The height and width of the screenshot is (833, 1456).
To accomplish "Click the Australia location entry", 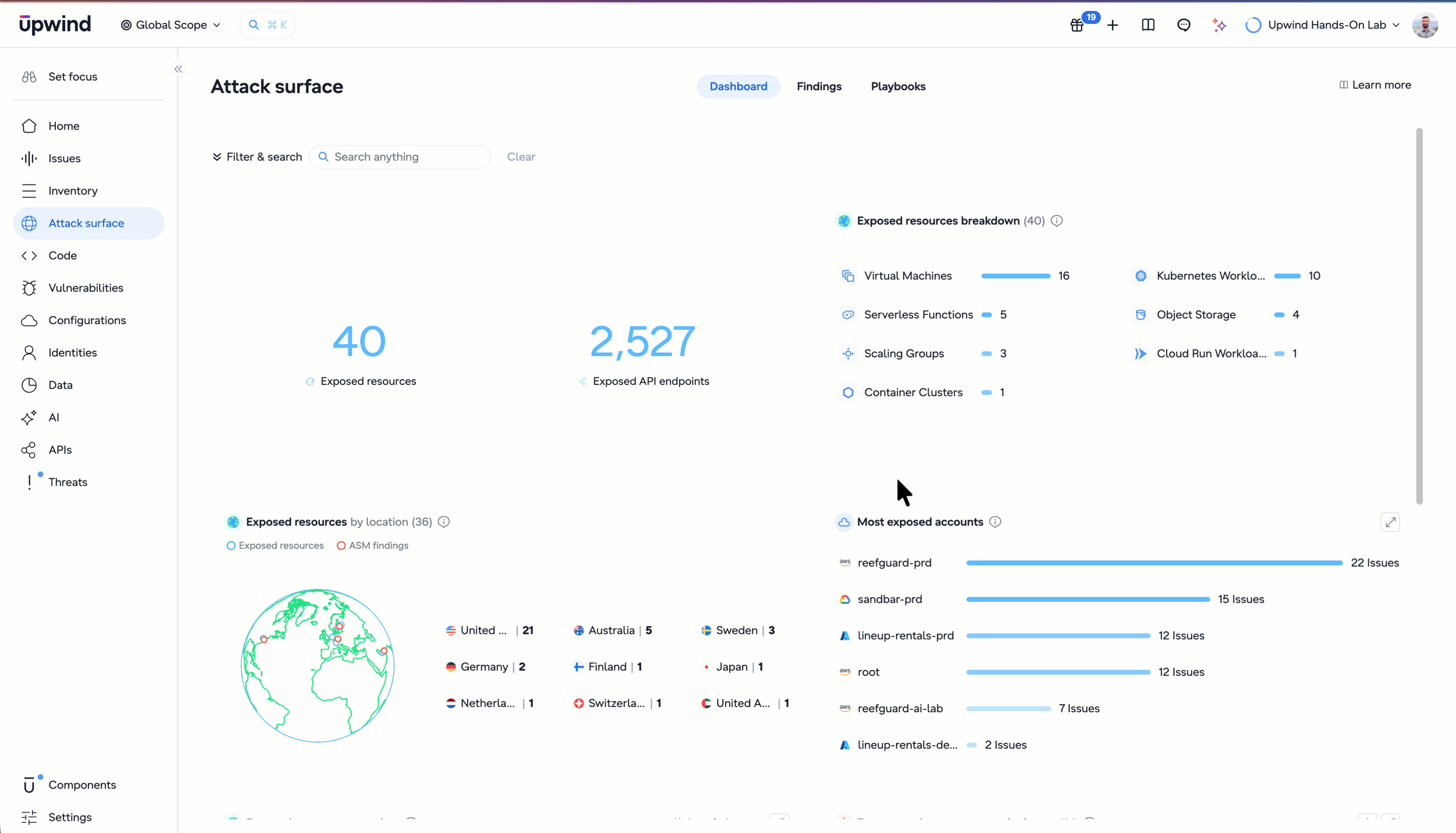I will pyautogui.click(x=613, y=630).
